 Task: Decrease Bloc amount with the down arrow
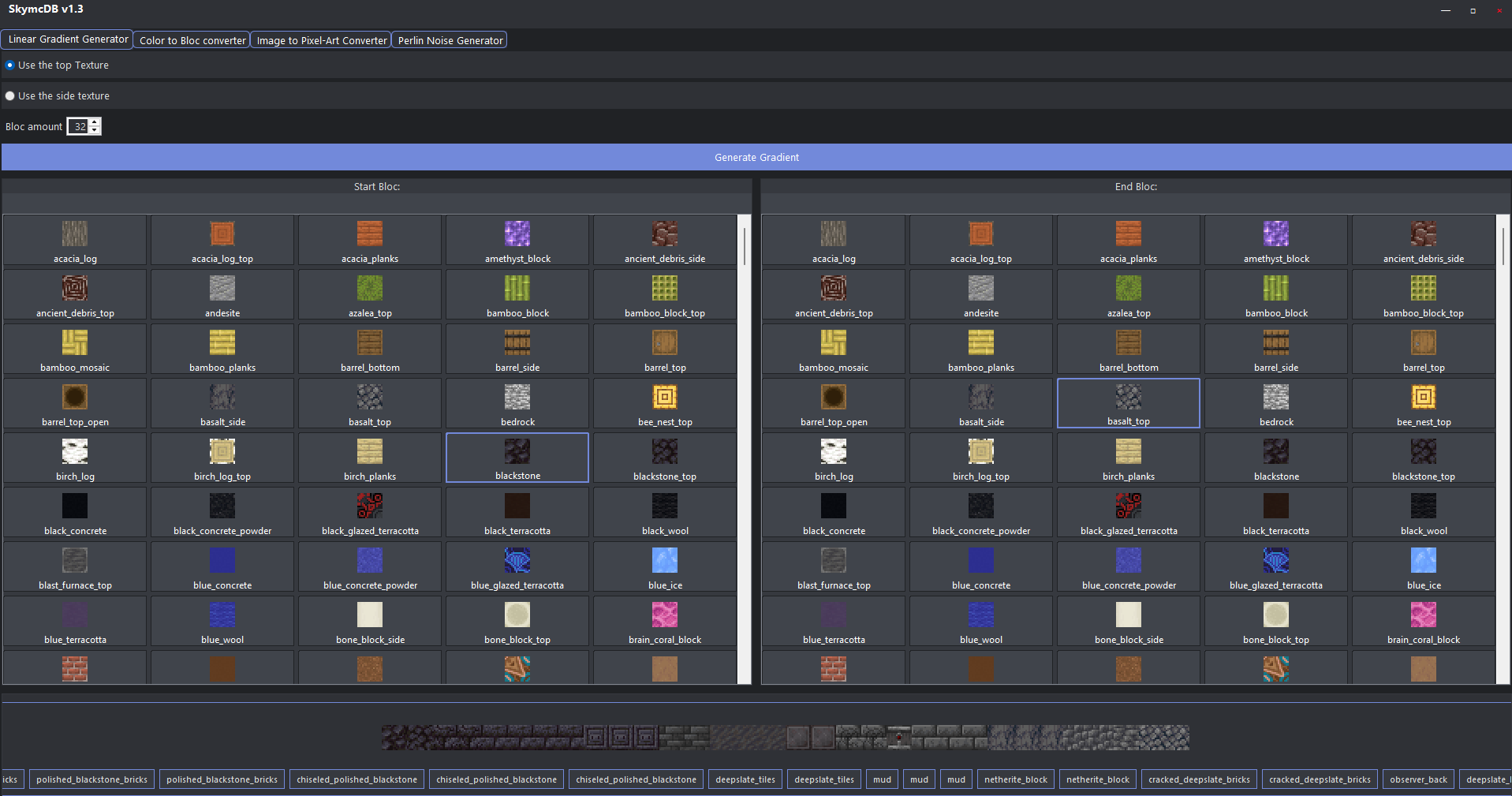(x=94, y=130)
